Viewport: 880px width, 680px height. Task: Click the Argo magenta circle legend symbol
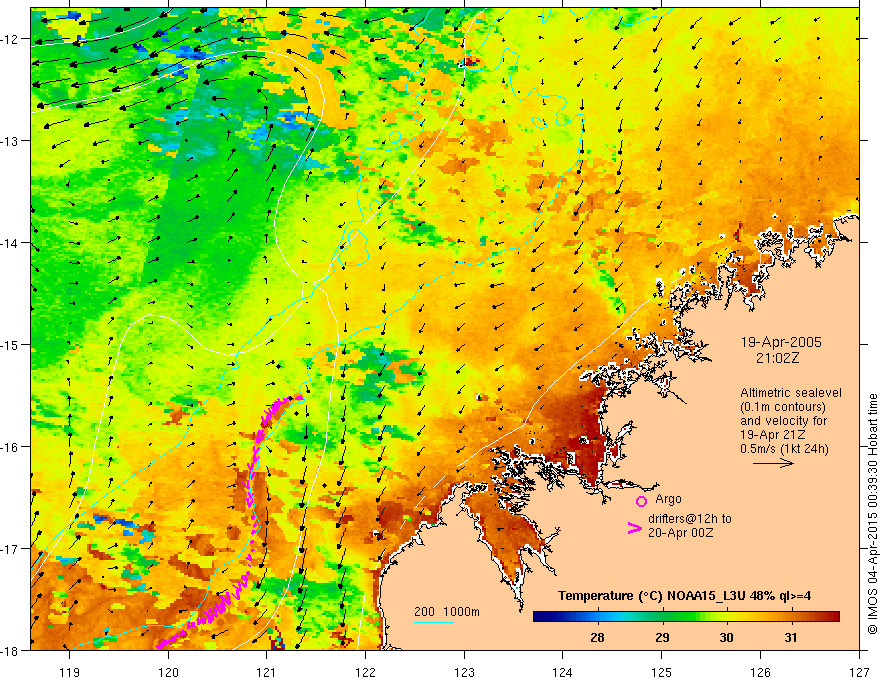click(x=641, y=501)
